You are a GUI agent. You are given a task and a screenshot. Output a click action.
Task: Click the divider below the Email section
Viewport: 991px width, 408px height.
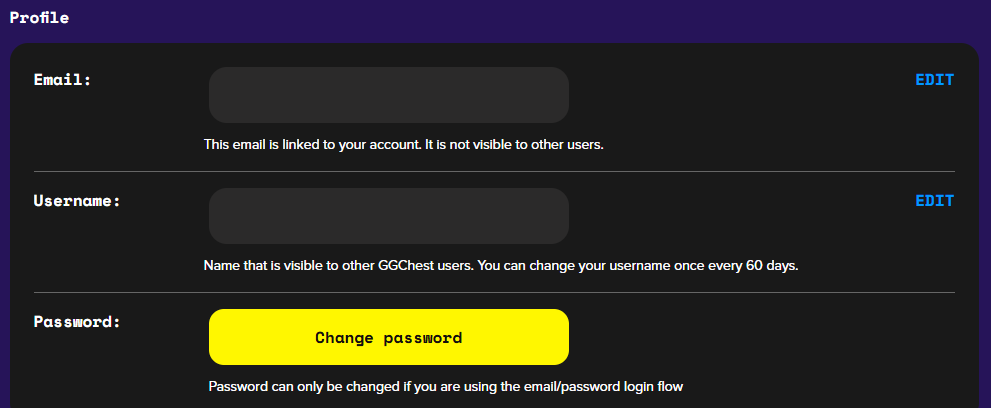click(x=494, y=172)
